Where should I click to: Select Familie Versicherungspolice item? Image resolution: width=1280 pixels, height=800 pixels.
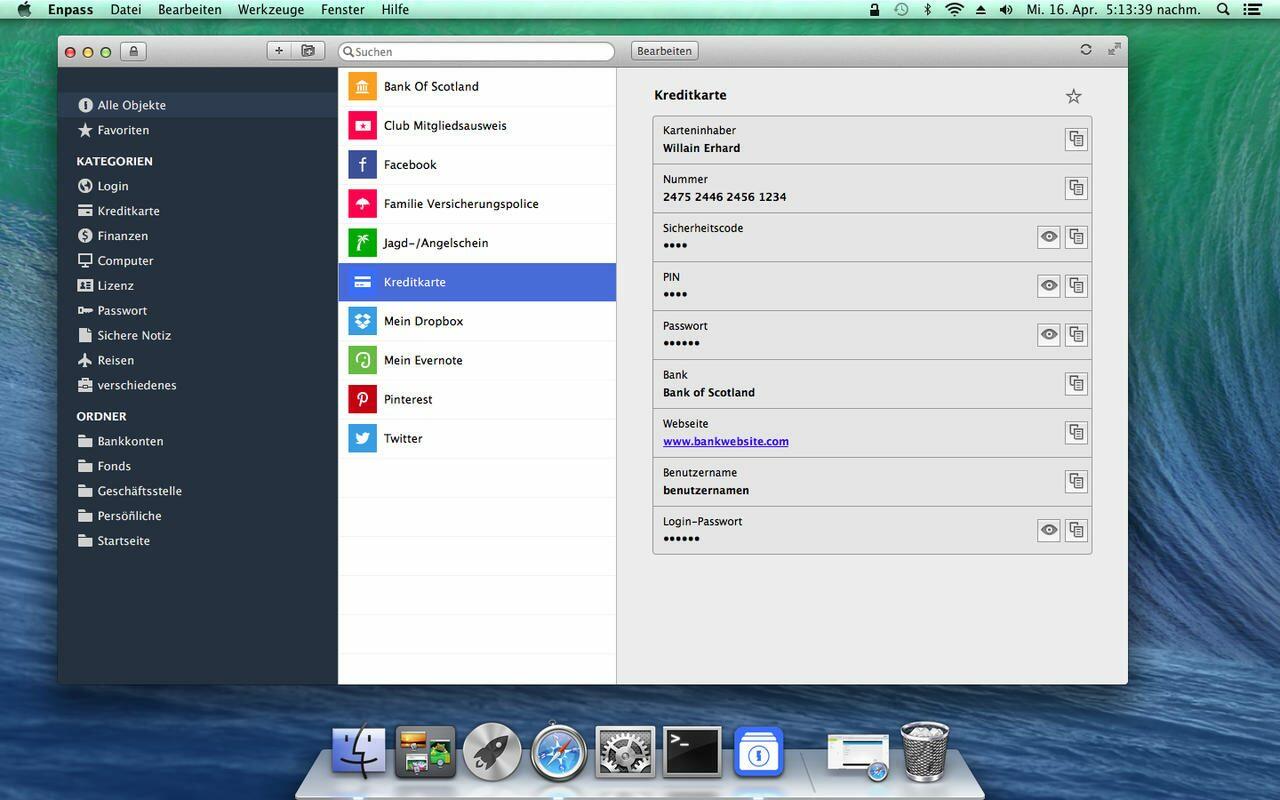tap(477, 204)
